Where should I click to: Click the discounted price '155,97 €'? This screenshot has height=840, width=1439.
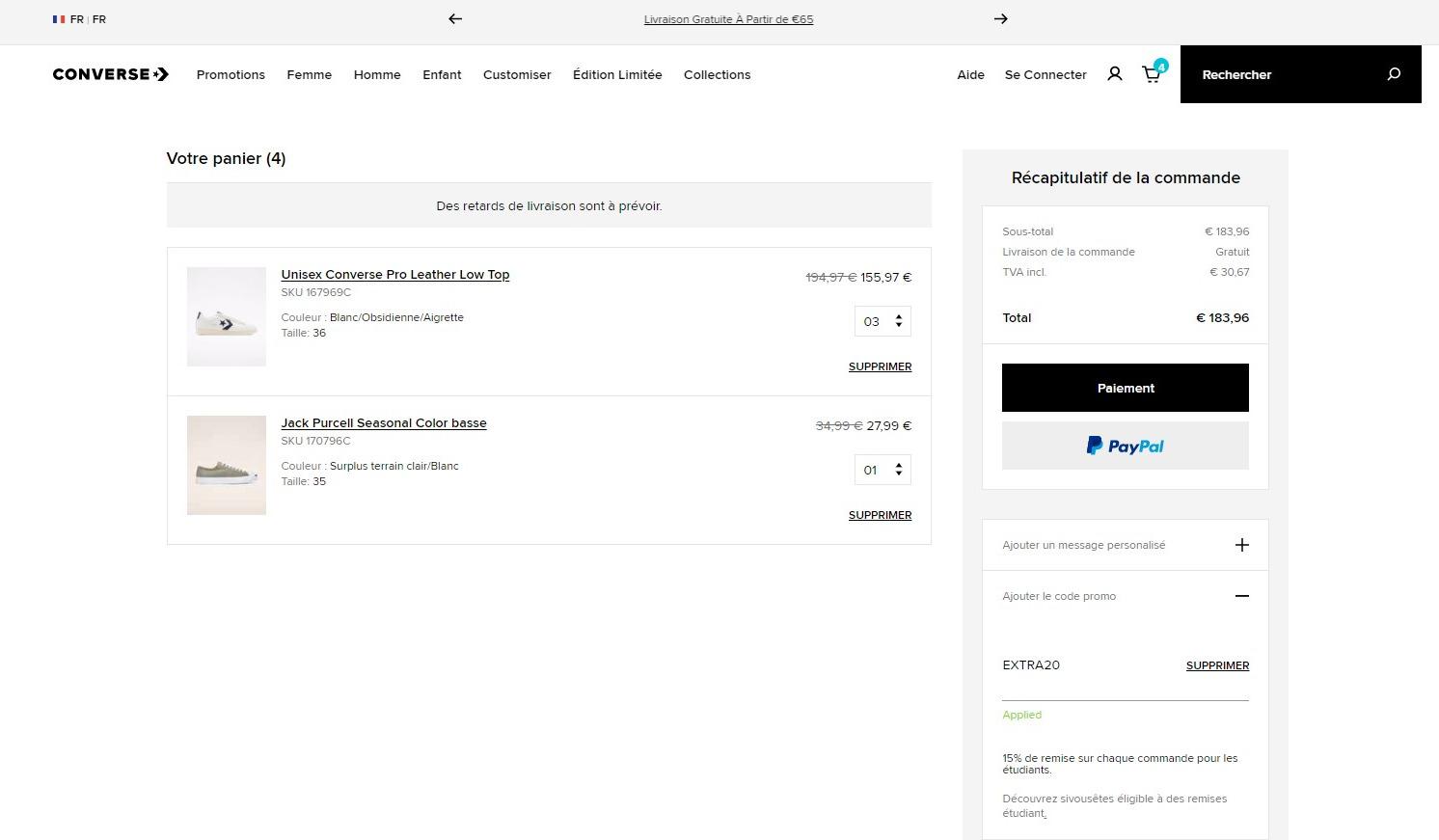tap(885, 277)
